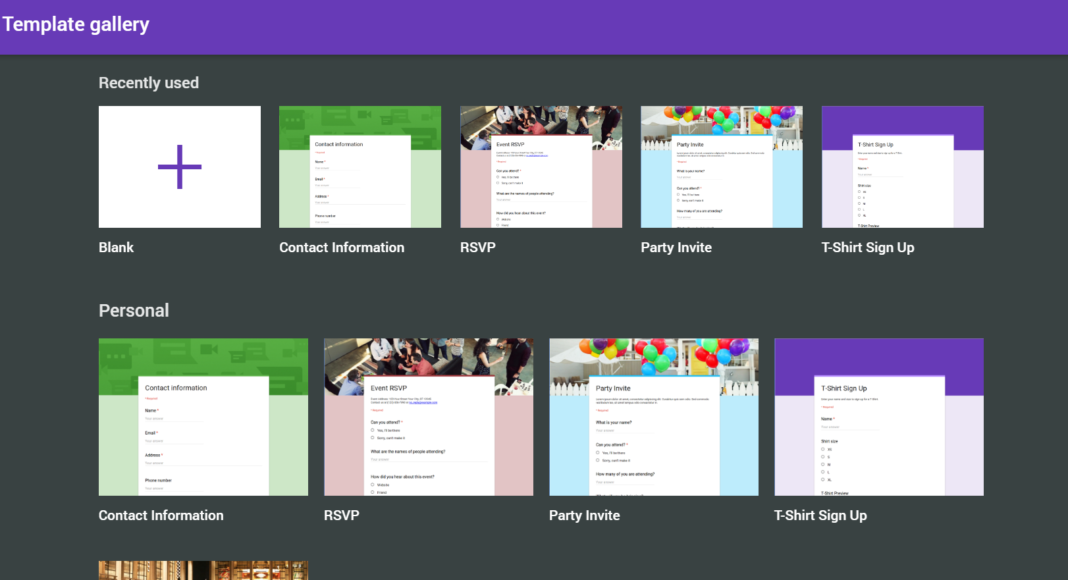Click Party Invite label in Recently used
The image size is (1068, 580).
coord(676,248)
